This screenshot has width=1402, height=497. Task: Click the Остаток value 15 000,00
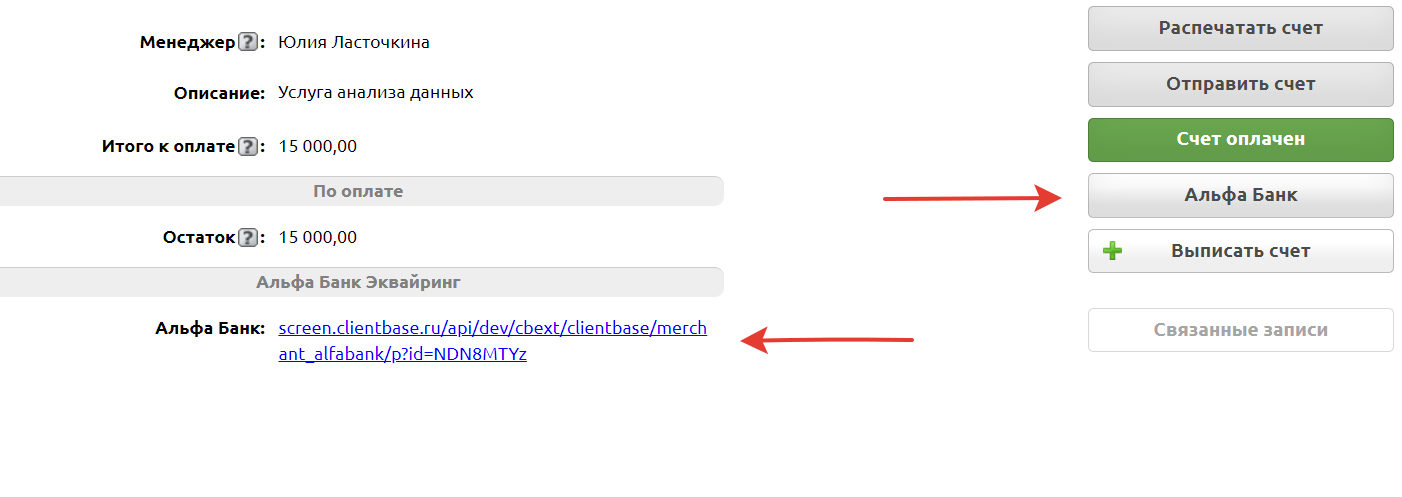[317, 238]
